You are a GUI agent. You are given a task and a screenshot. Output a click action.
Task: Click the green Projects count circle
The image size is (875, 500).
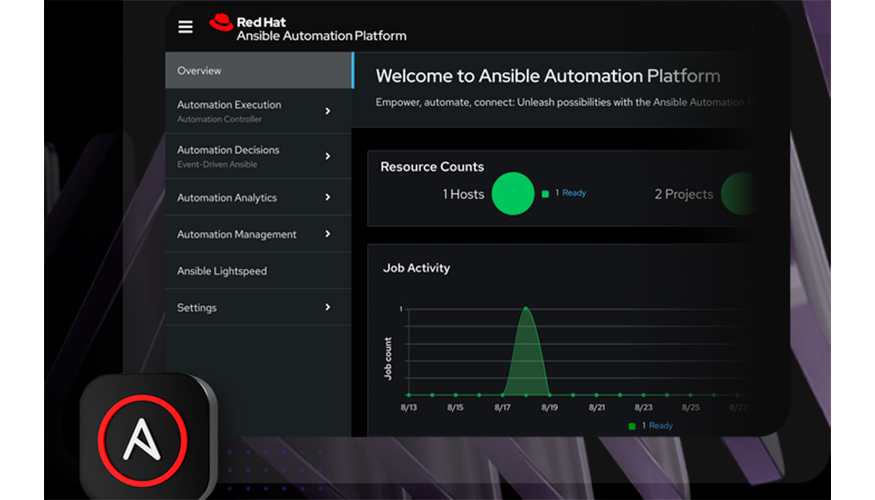(738, 194)
